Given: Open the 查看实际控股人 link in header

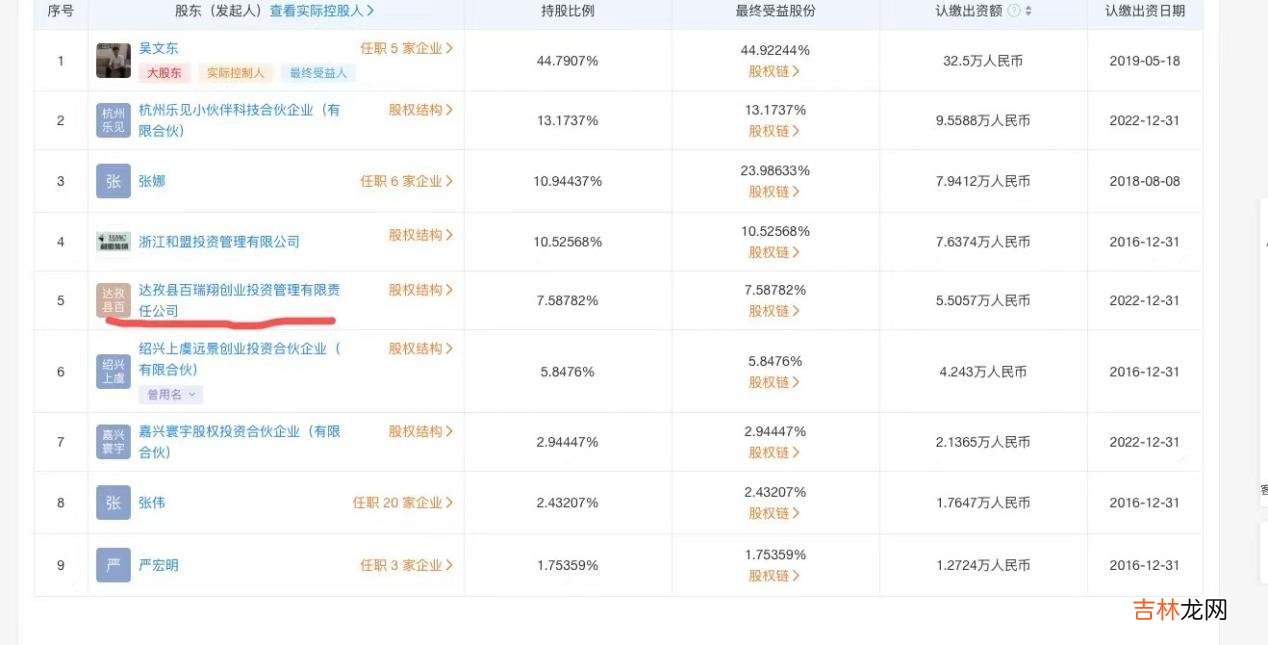Looking at the screenshot, I should tap(322, 11).
